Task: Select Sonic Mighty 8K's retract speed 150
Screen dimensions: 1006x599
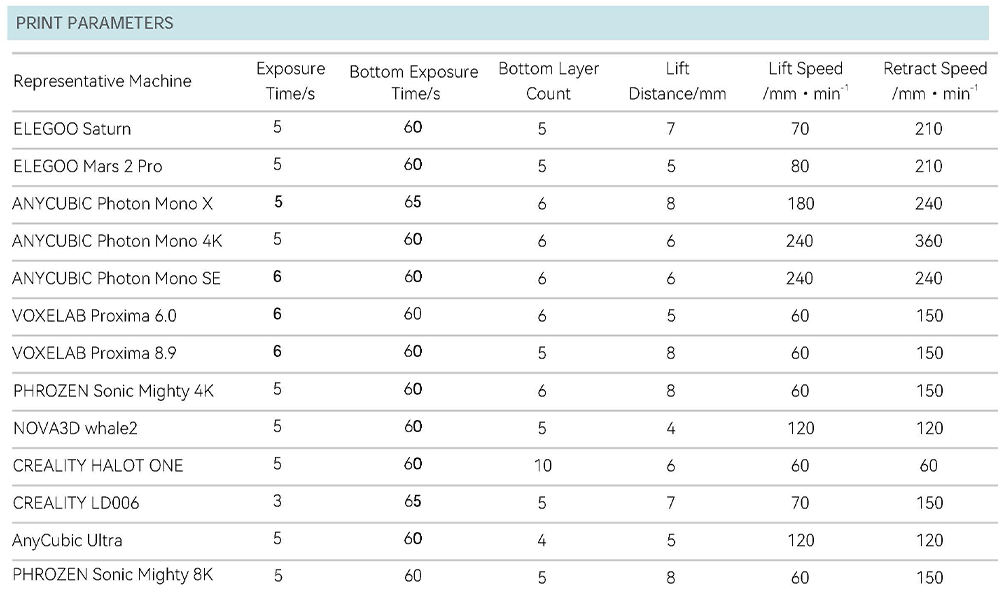Action: pyautogui.click(x=930, y=577)
